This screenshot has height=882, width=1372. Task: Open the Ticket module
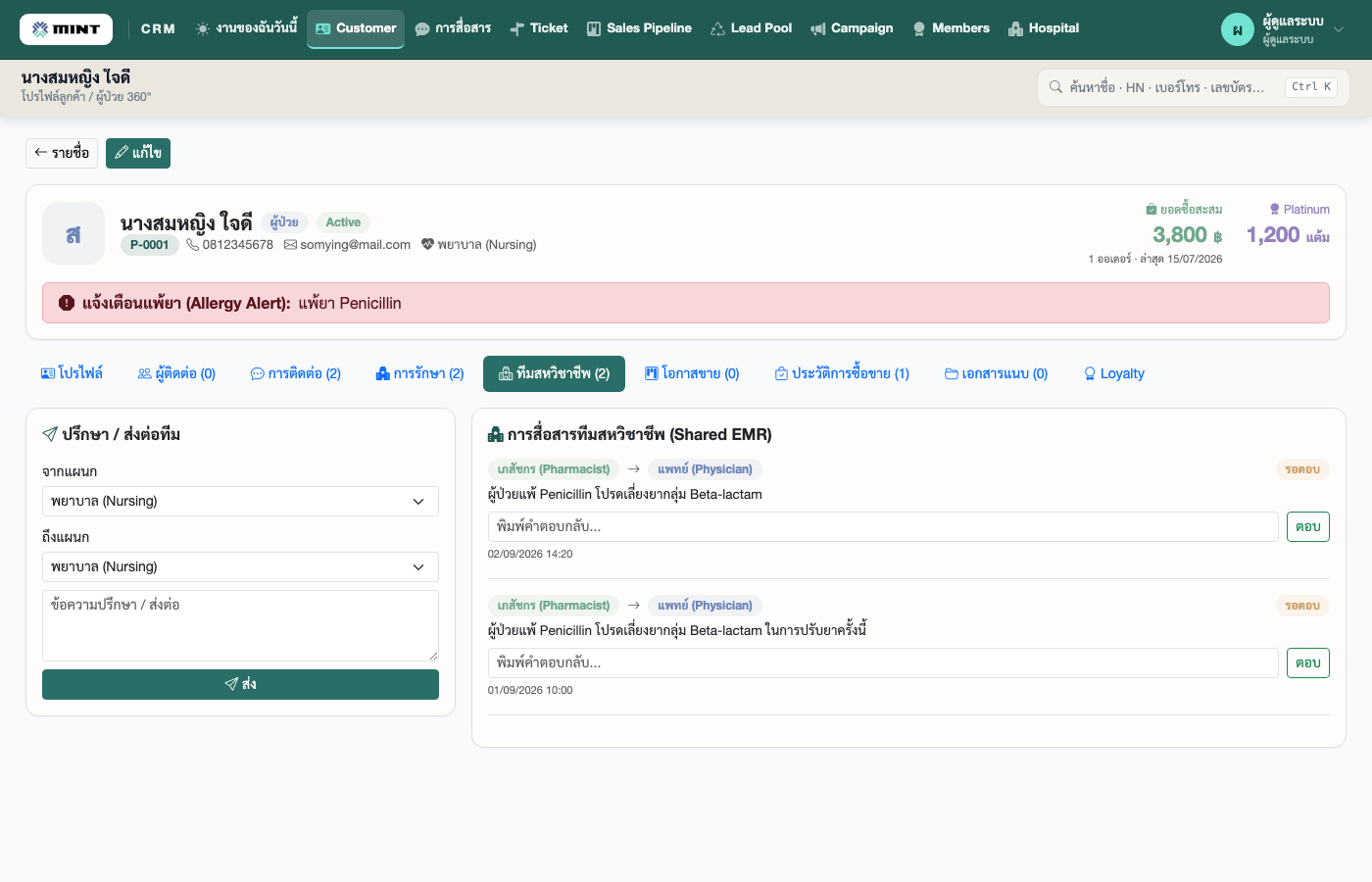[x=539, y=28]
